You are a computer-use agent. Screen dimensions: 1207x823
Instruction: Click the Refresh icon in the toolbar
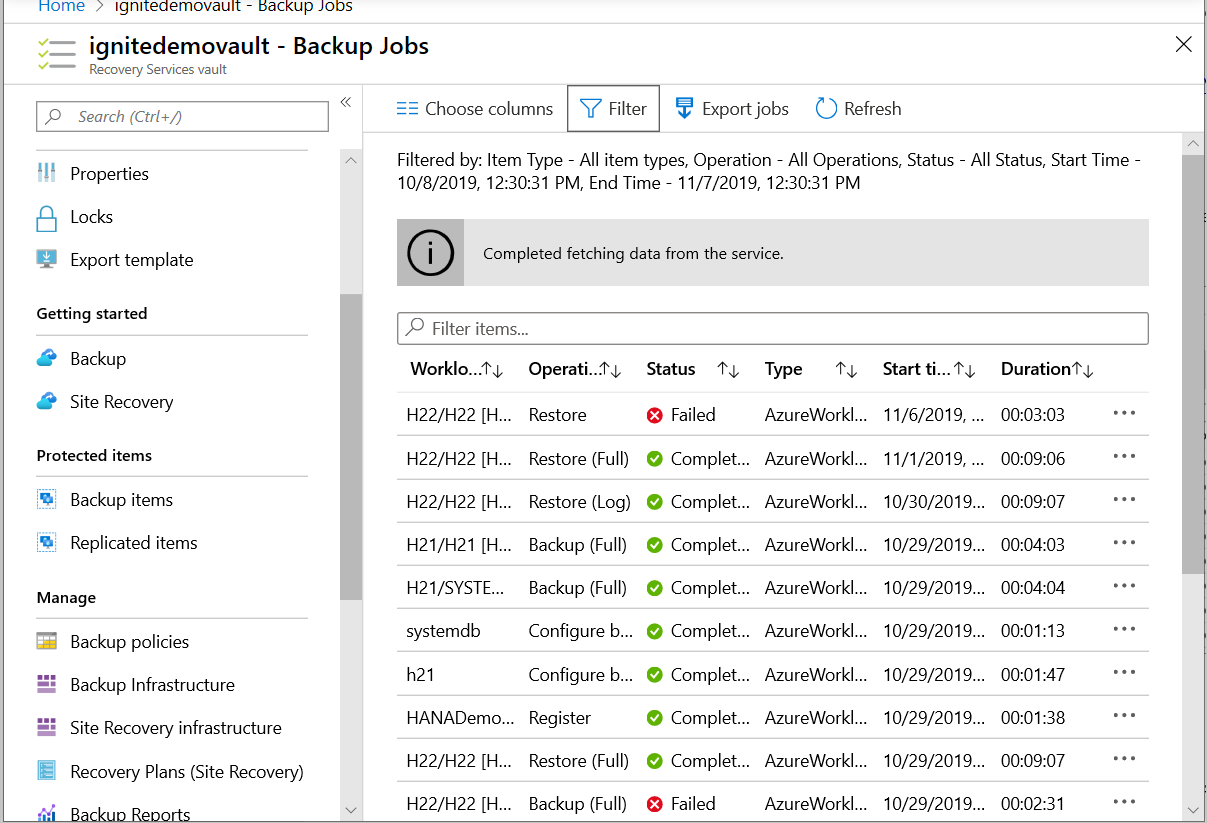pyautogui.click(x=828, y=108)
